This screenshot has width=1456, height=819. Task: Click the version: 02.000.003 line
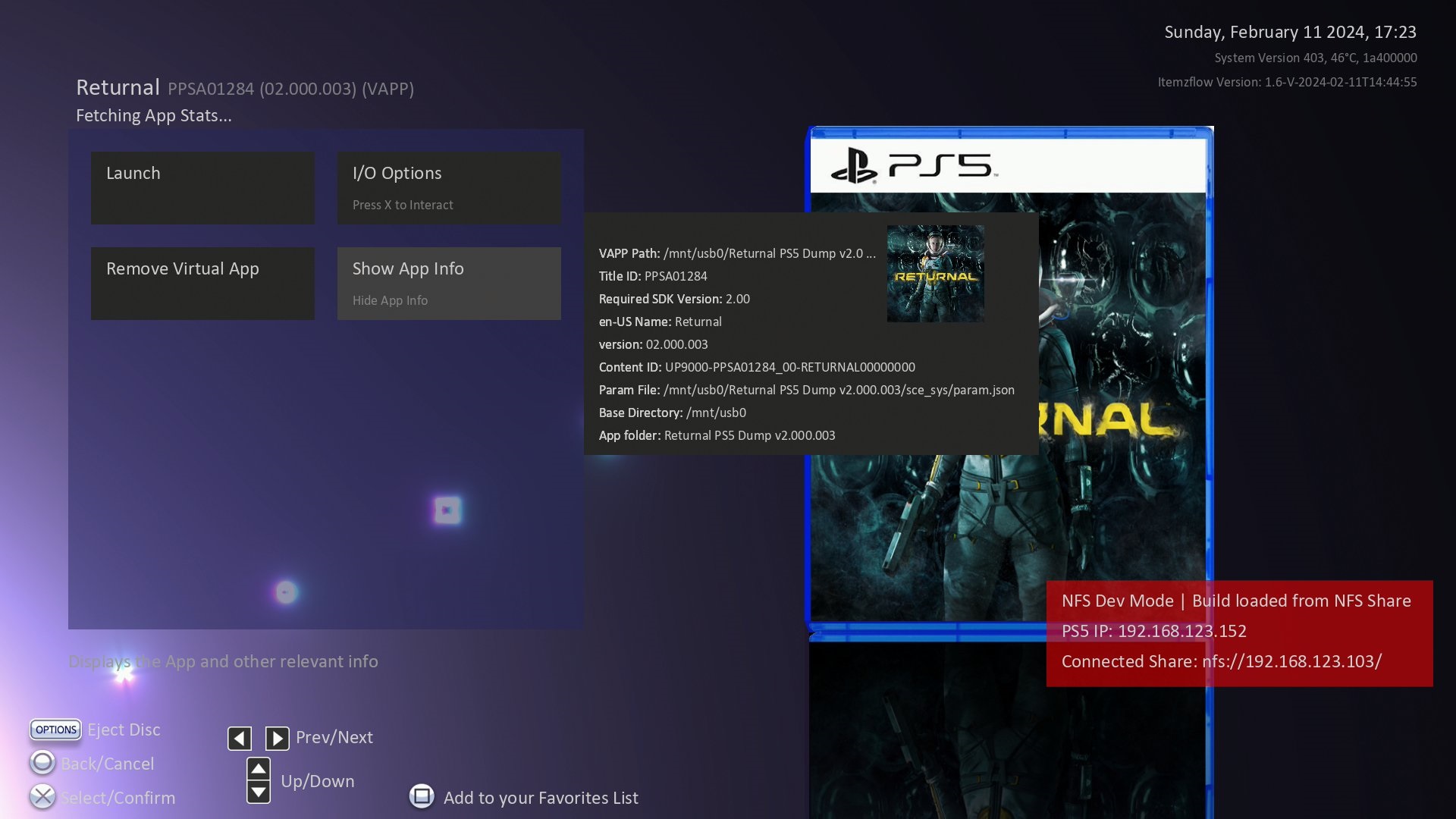654,344
